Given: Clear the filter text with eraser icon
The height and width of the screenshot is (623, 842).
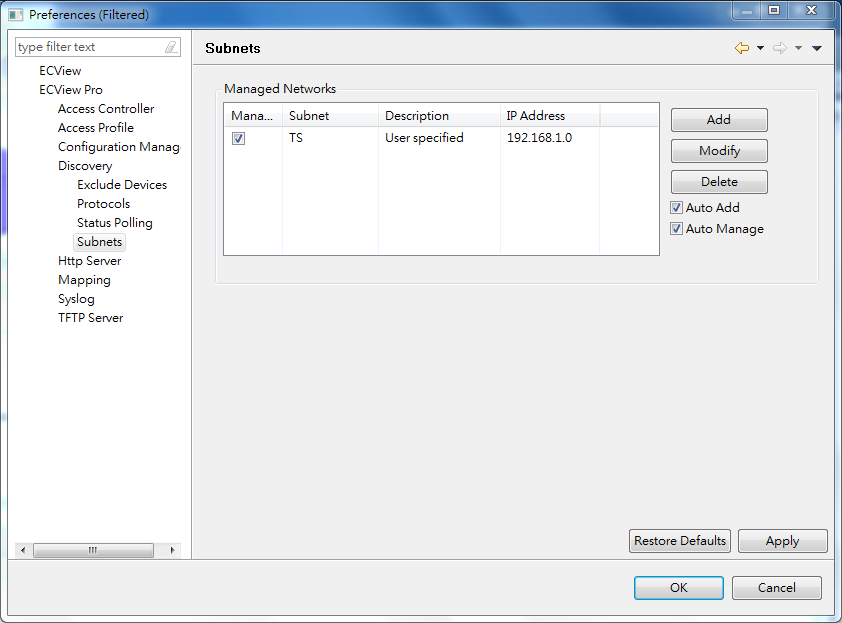Looking at the screenshot, I should (x=171, y=47).
